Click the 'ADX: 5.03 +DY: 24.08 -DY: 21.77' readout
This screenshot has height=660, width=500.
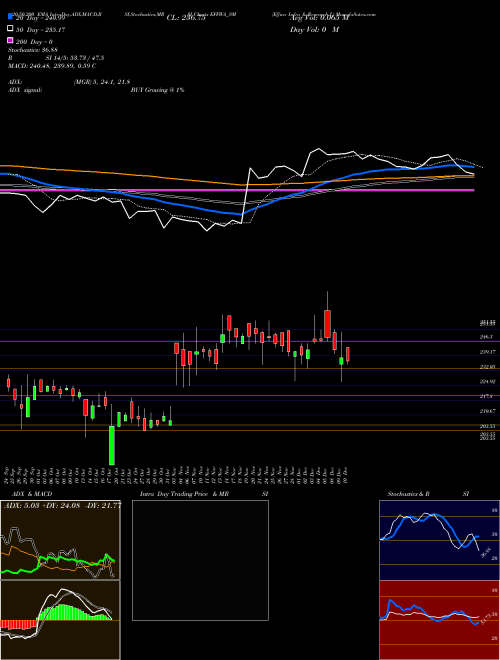coord(62,506)
